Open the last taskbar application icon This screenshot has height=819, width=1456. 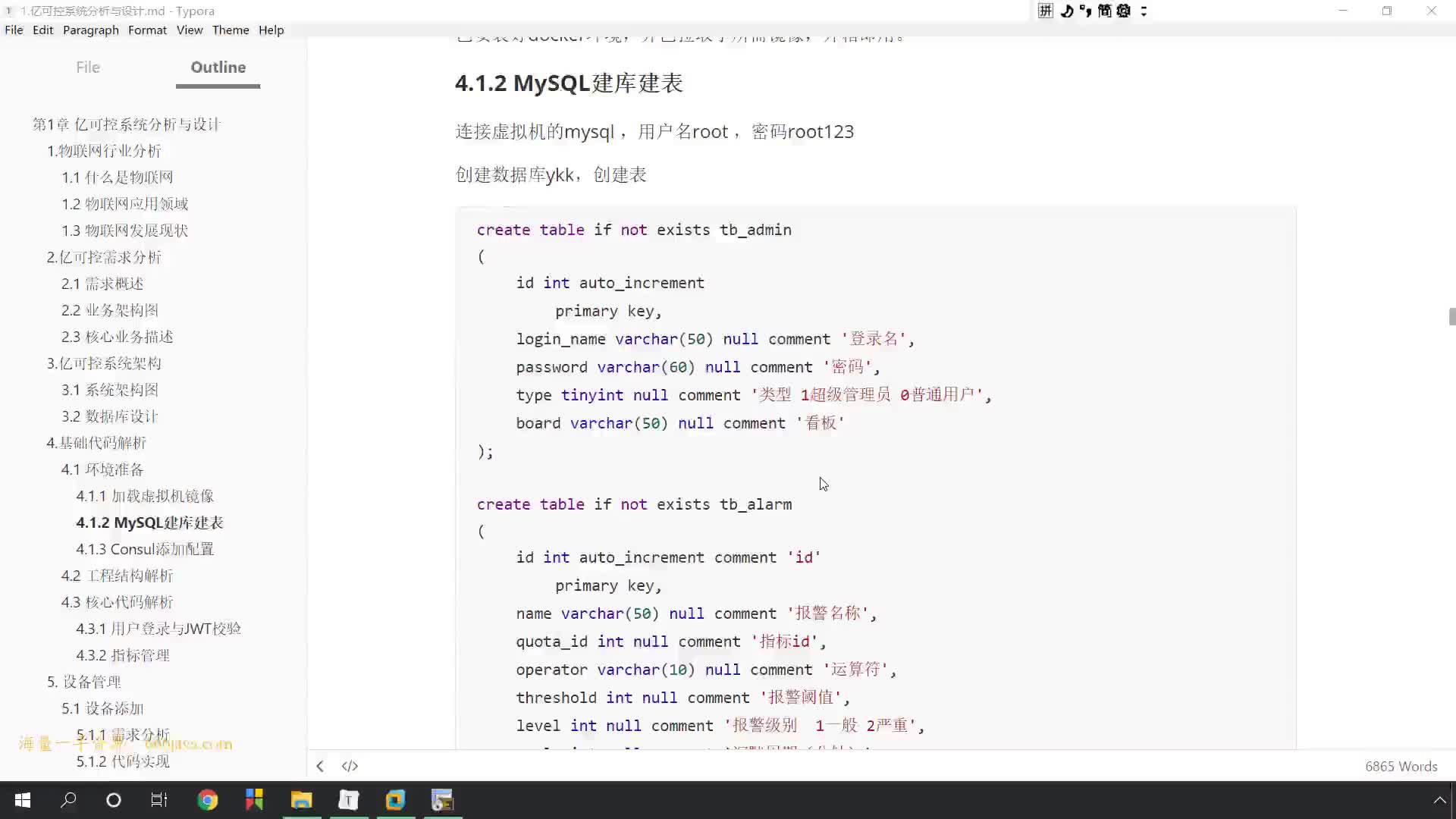(x=442, y=800)
